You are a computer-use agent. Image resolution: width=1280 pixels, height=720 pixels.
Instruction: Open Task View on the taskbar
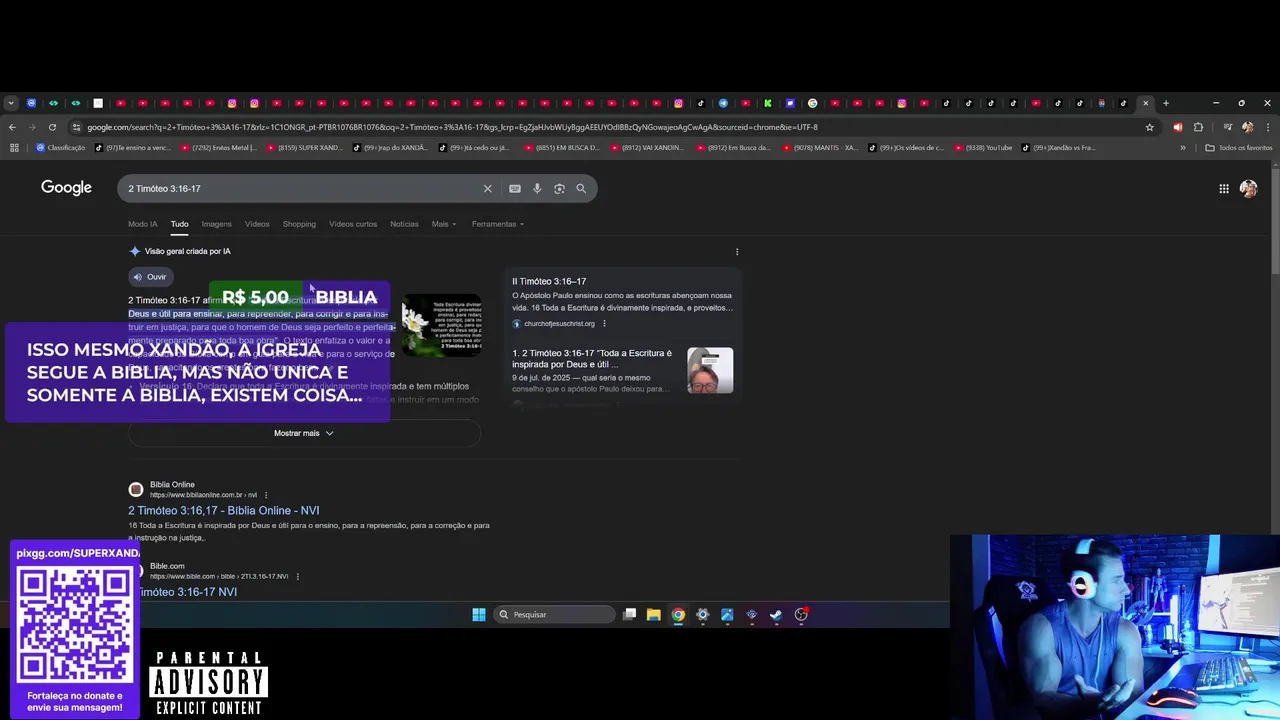click(x=629, y=615)
